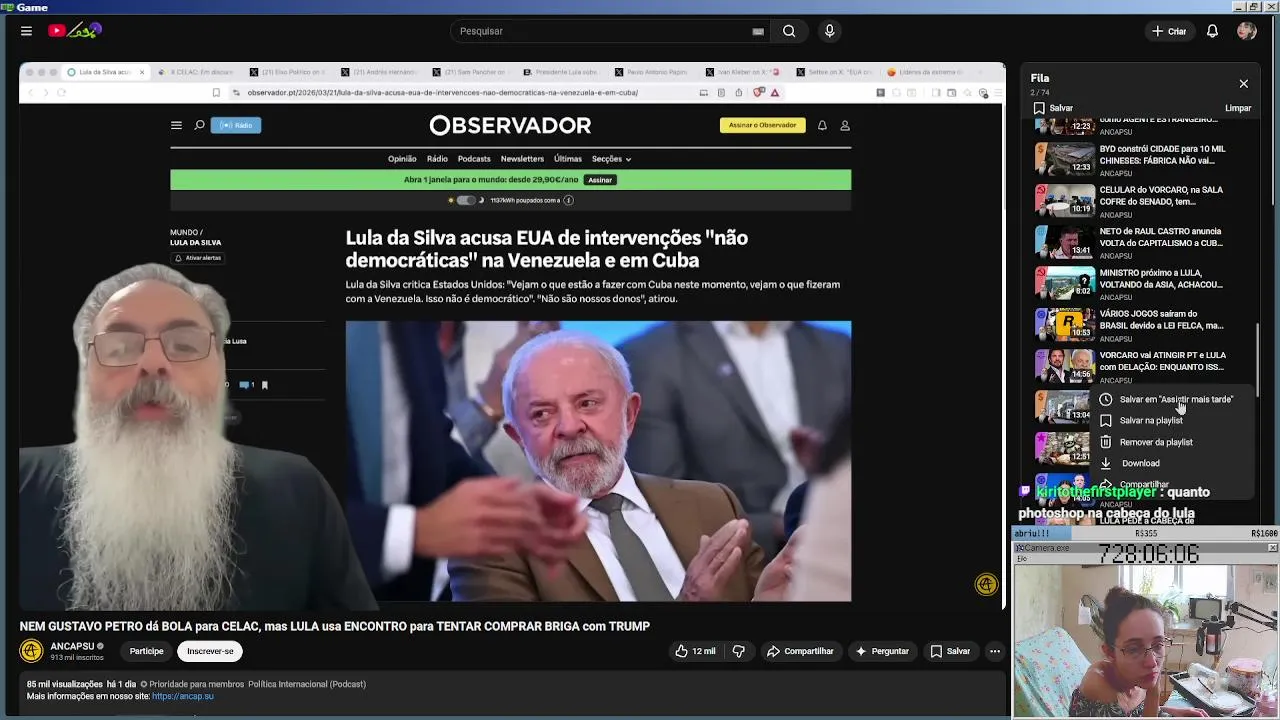
Task: Select Presidente Lula browser tab in video
Action: click(x=559, y=72)
